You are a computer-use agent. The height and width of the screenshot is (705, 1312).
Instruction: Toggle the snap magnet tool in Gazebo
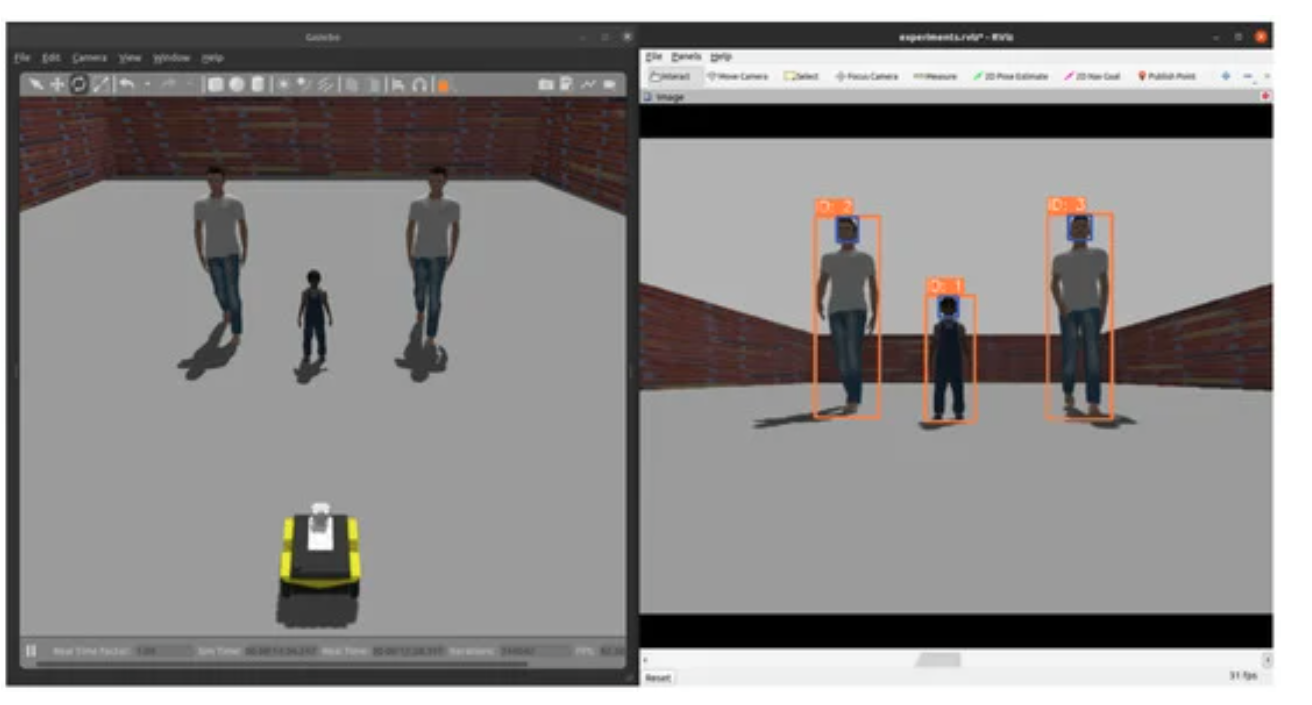[x=420, y=86]
